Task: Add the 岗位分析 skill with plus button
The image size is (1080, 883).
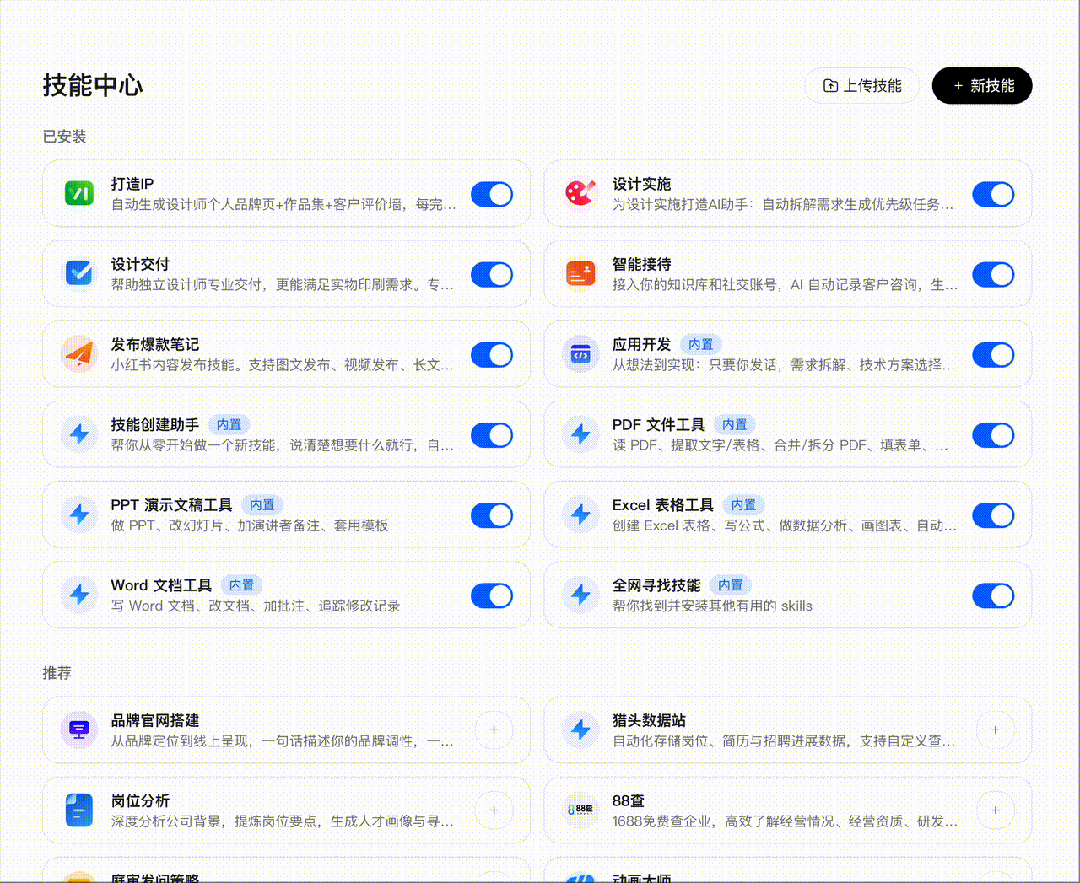Action: coord(493,810)
